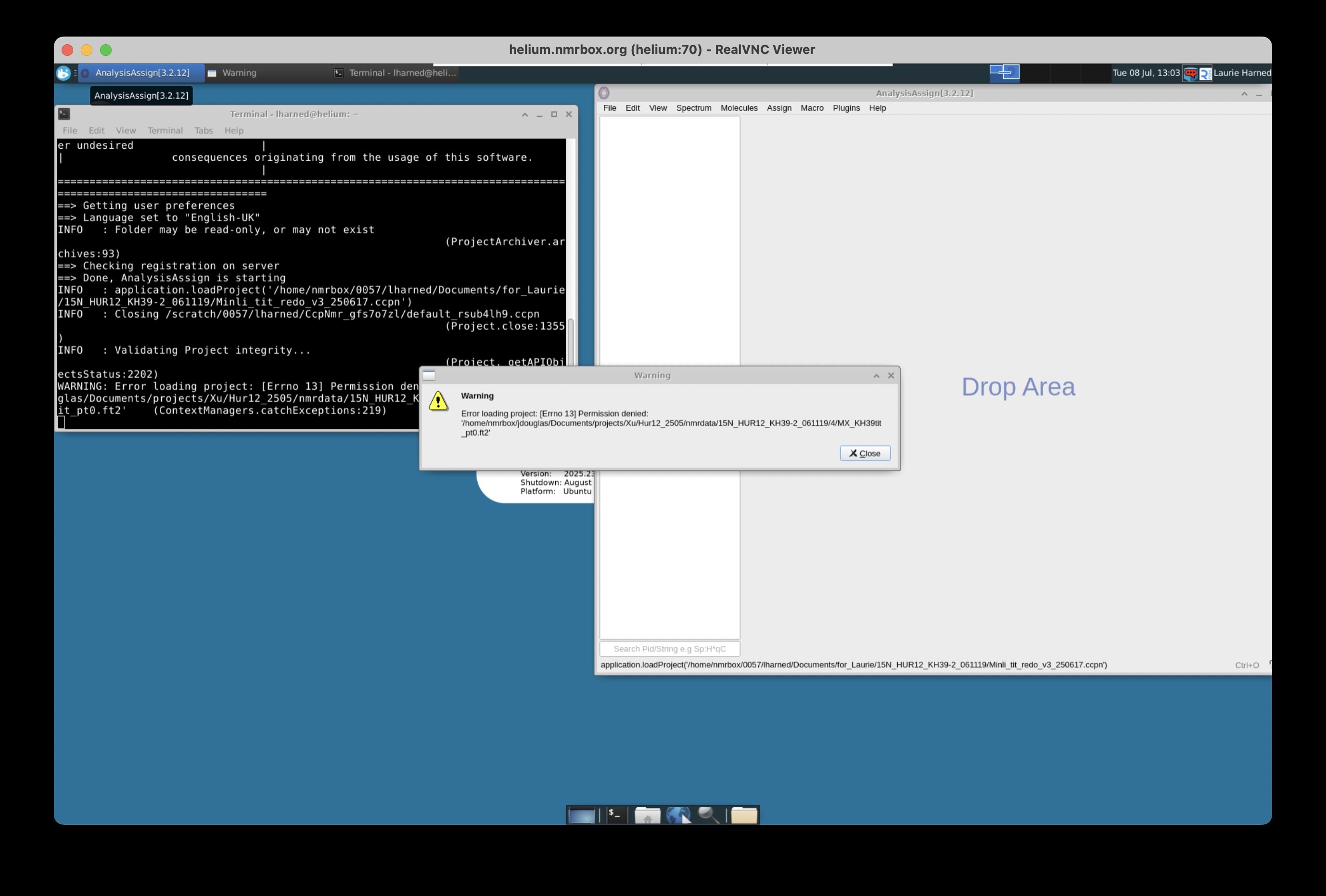The height and width of the screenshot is (896, 1326).
Task: Click the terminal vertical scrollbar handle
Action: pyautogui.click(x=570, y=343)
